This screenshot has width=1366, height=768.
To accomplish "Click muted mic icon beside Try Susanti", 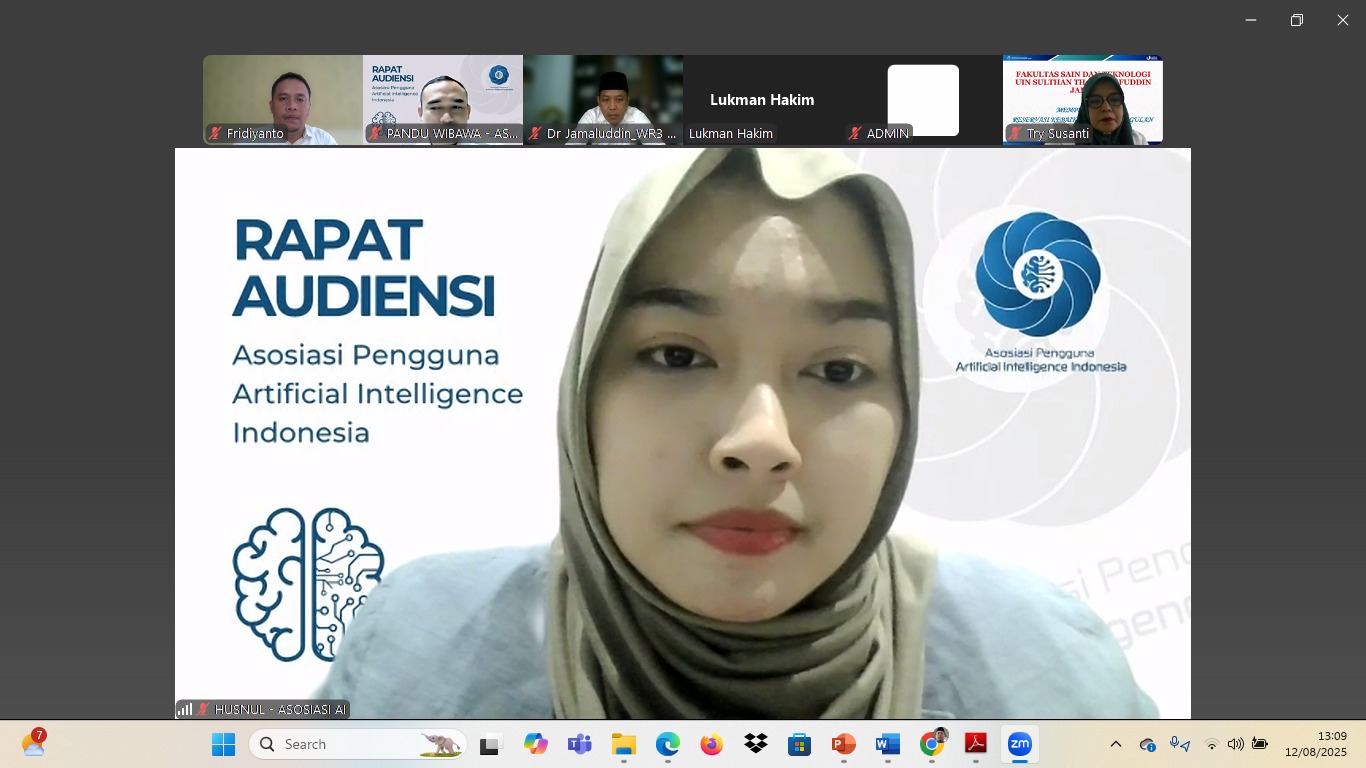I will tap(1015, 133).
